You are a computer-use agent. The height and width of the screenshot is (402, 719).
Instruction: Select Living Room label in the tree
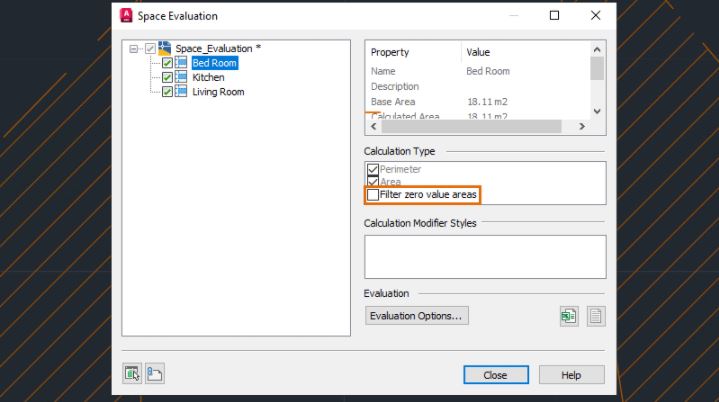pyautogui.click(x=218, y=92)
